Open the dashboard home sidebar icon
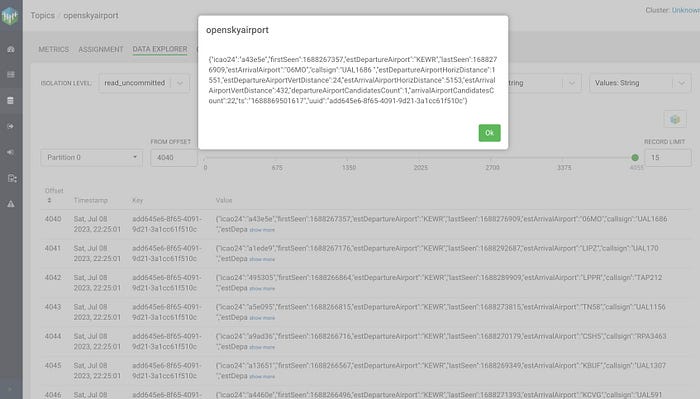Image resolution: width=700 pixels, height=399 pixels. click(x=11, y=50)
